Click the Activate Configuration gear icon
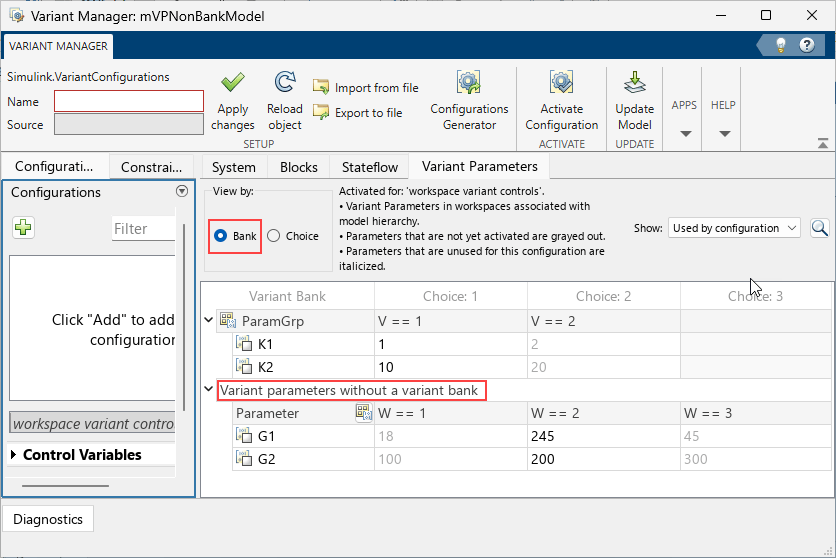This screenshot has width=836, height=558. tap(561, 83)
